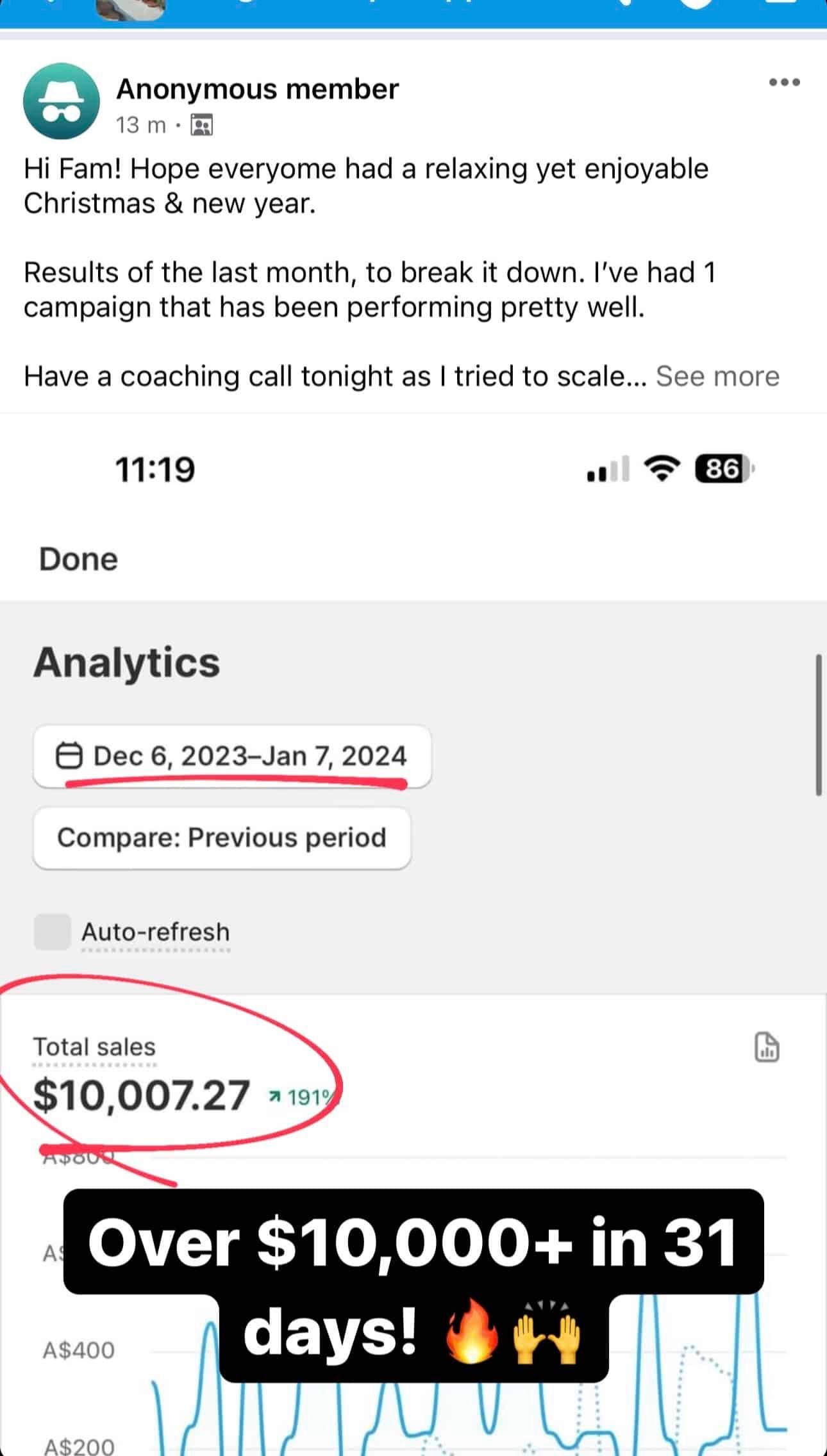
Task: Enable the Auto-refresh checkbox
Action: pyautogui.click(x=52, y=932)
